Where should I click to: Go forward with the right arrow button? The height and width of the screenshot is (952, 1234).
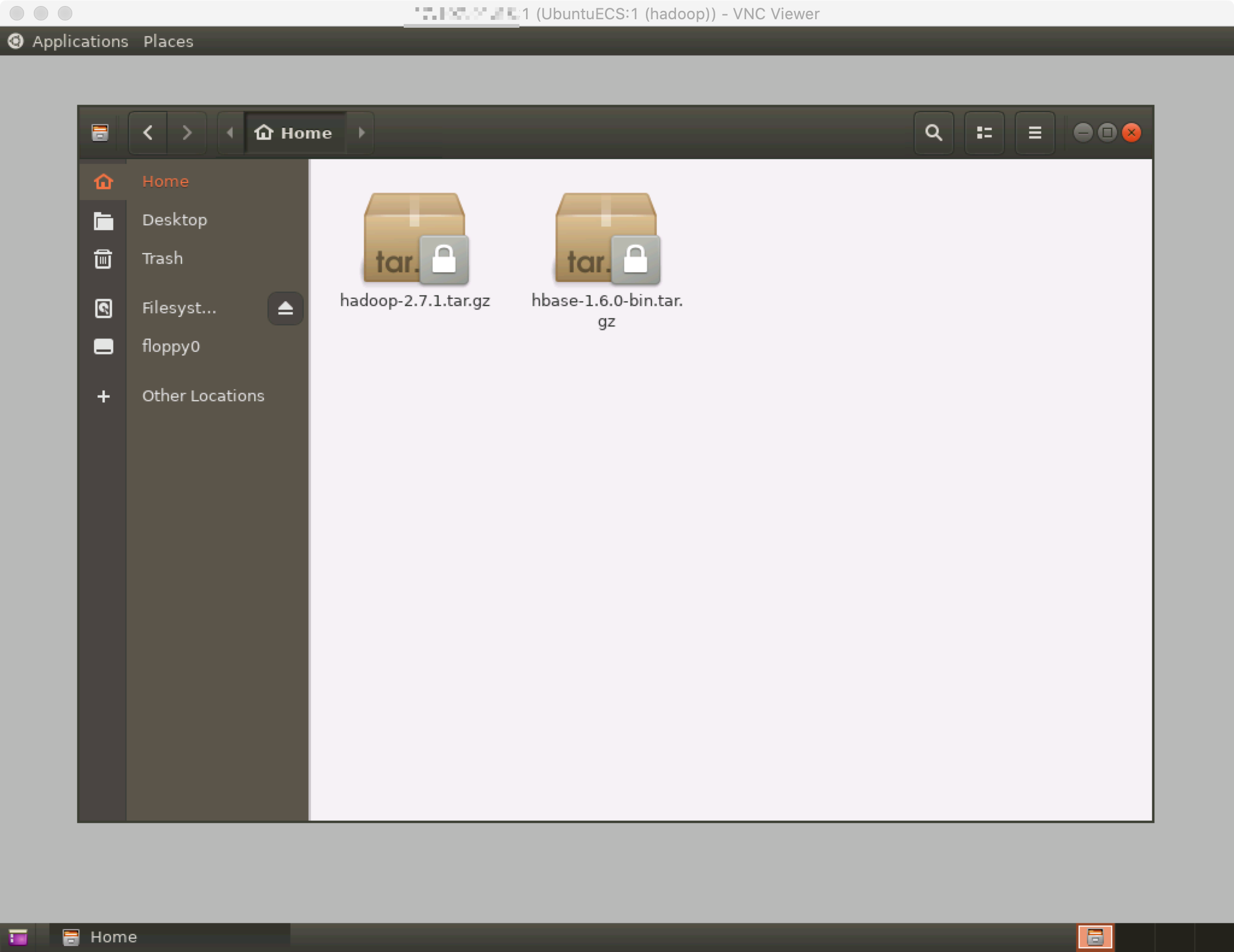point(187,133)
